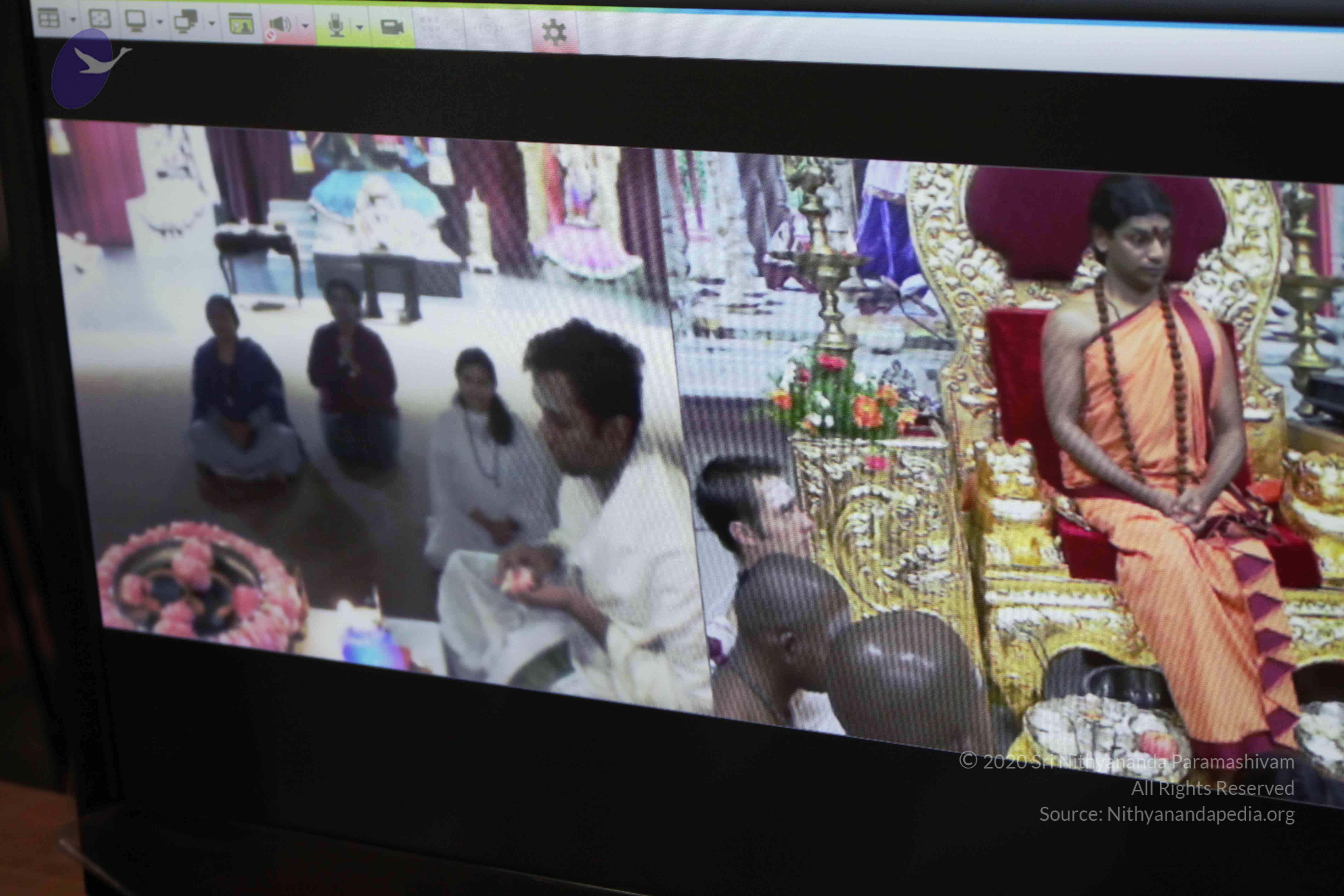Toggle the microphone on or off

click(336, 26)
